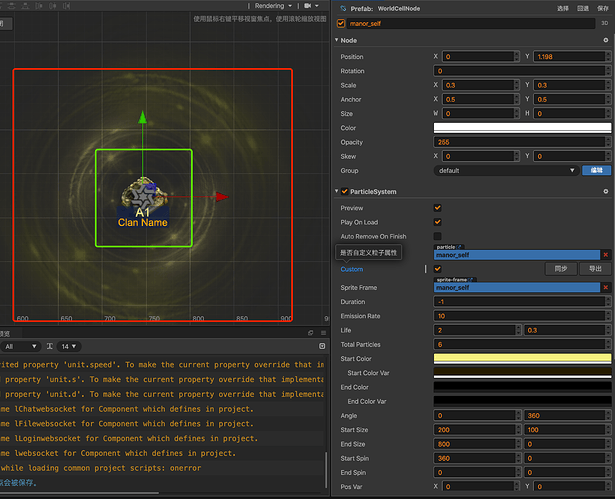Toggle the Preview checkbox
The image size is (615, 499).
tap(437, 207)
